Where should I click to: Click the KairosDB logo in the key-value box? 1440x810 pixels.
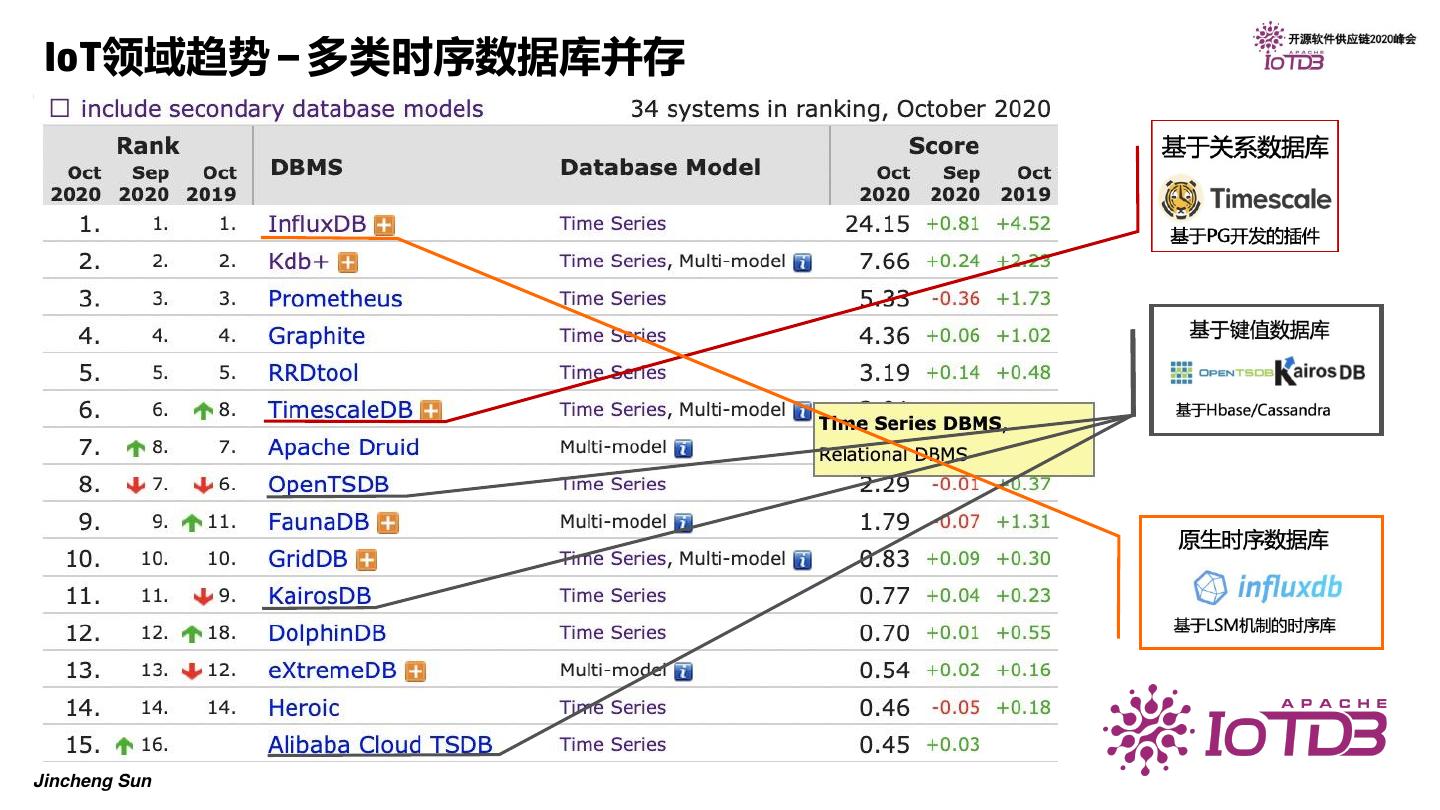tap(1320, 371)
